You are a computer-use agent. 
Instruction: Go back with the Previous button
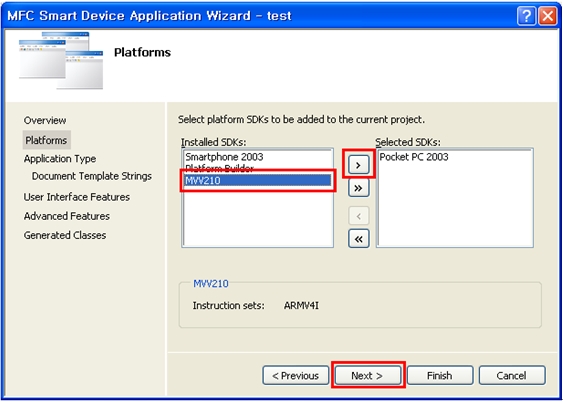pos(296,375)
